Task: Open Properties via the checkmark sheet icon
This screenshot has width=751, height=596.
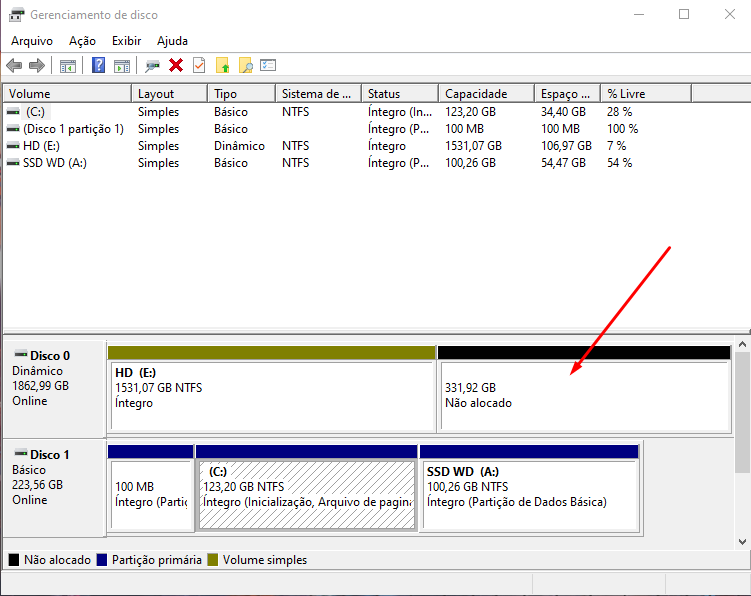Action: [x=199, y=65]
